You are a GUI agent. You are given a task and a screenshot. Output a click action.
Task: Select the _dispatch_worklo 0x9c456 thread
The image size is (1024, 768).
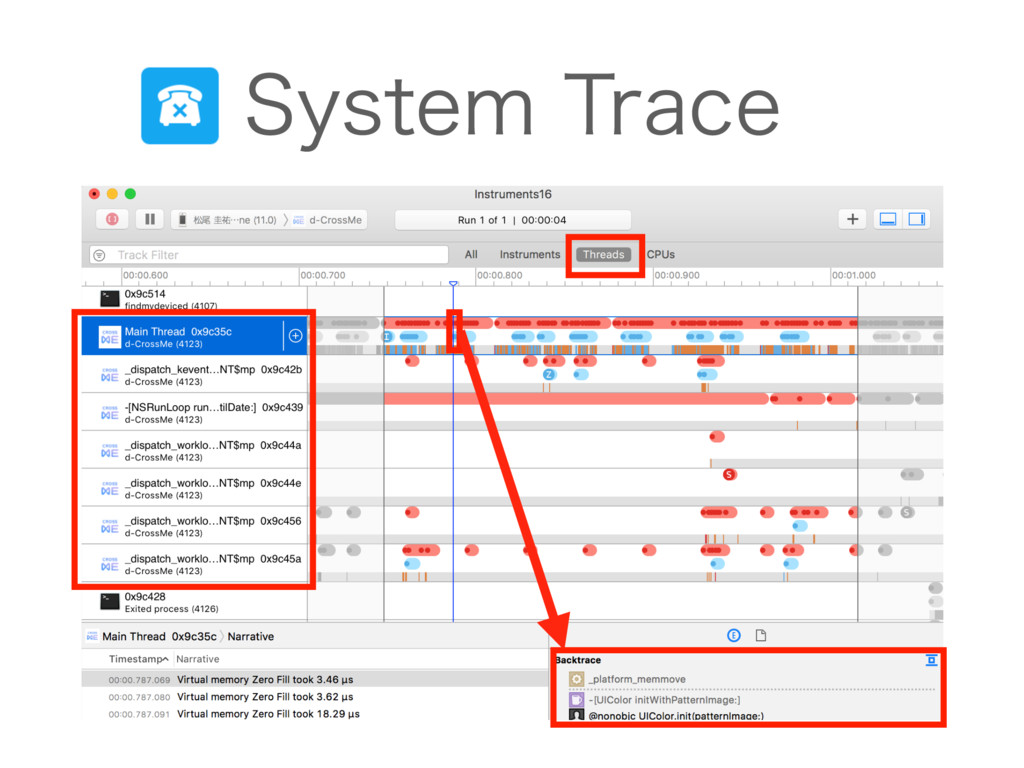pos(195,526)
